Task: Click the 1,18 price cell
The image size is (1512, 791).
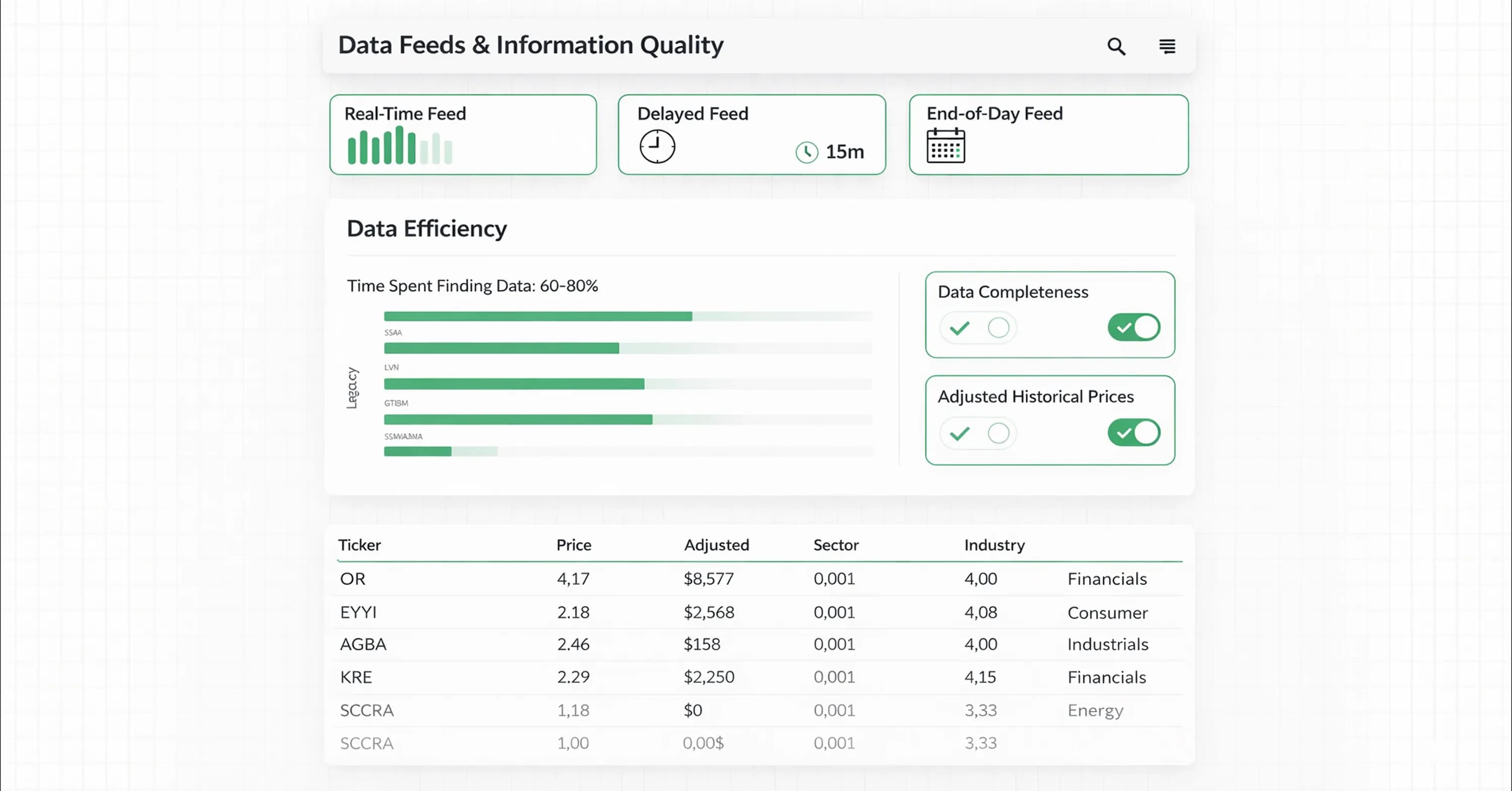Action: (573, 710)
